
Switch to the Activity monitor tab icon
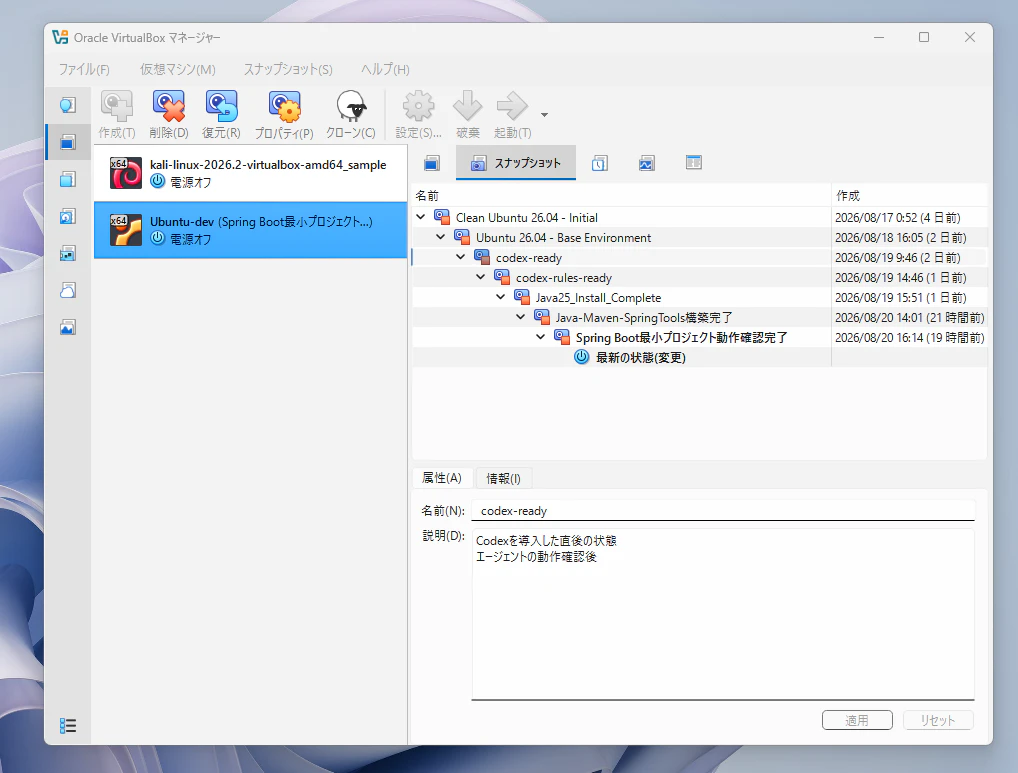647,163
